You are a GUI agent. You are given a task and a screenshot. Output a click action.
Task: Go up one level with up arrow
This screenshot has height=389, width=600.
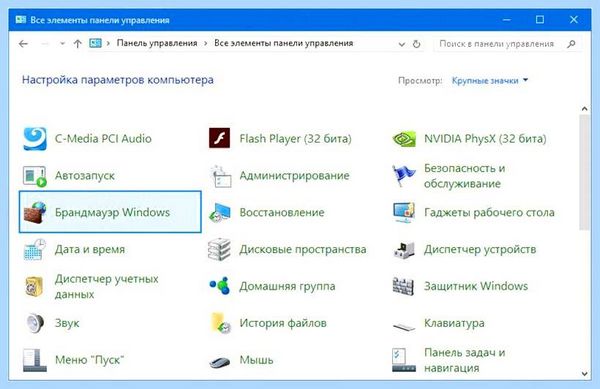[78, 44]
